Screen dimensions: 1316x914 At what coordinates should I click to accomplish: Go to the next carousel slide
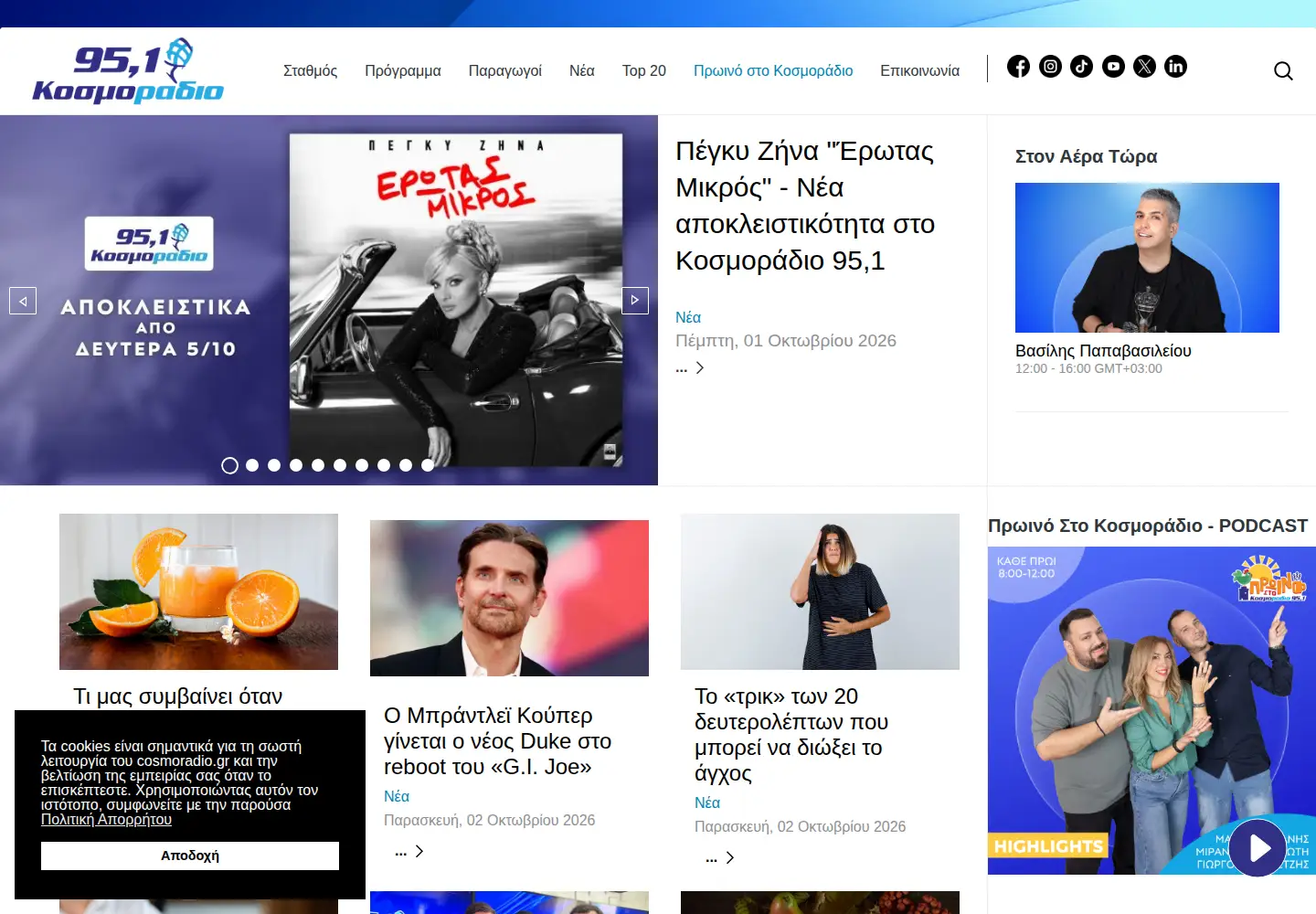635,300
